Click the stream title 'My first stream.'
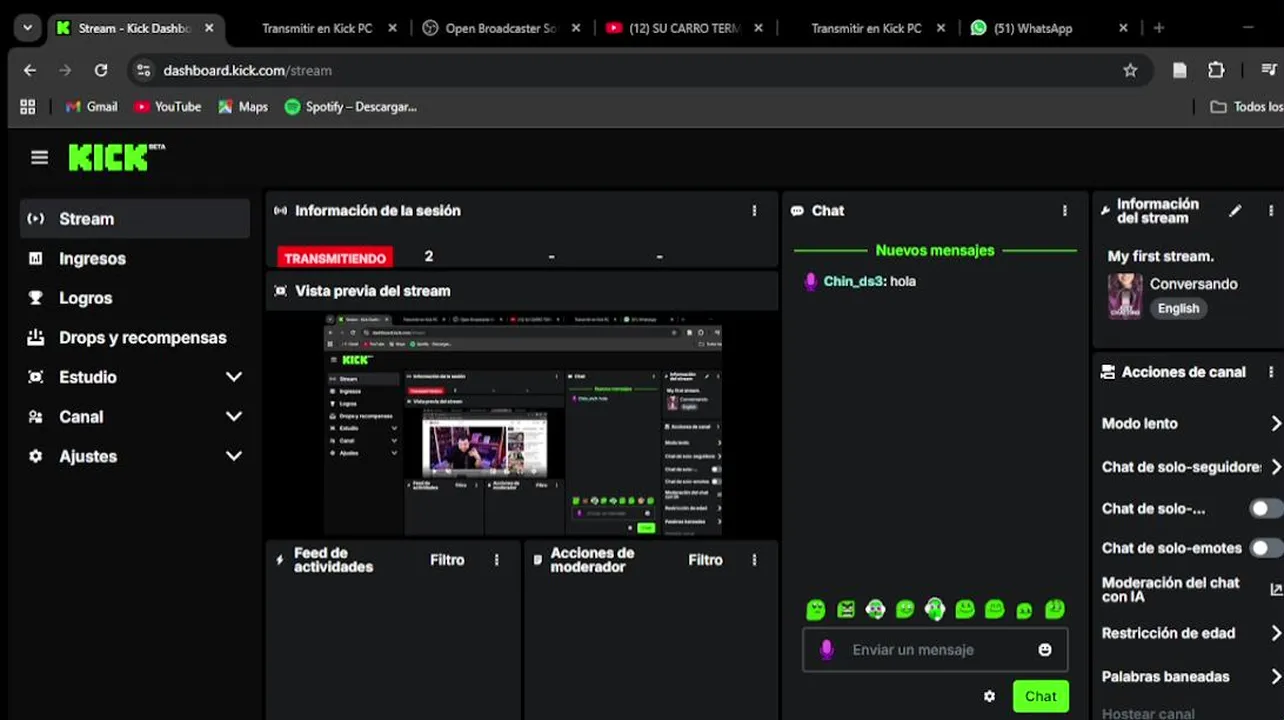The image size is (1284, 720). click(x=1160, y=256)
